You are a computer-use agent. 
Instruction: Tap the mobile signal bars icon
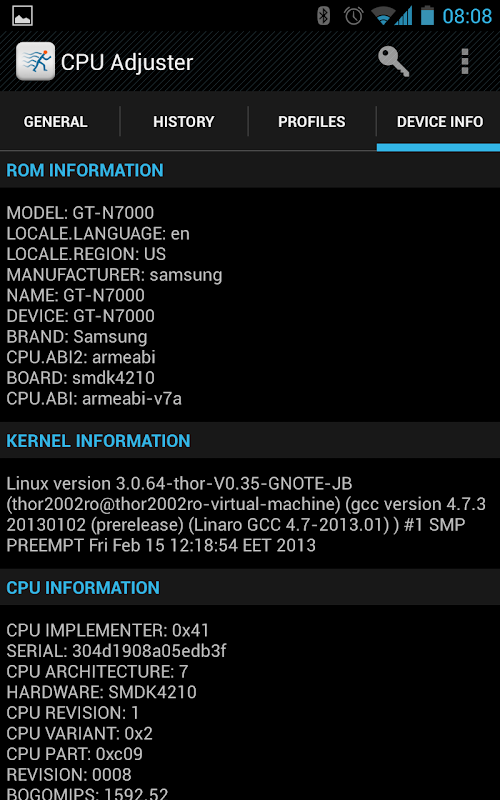coord(403,16)
